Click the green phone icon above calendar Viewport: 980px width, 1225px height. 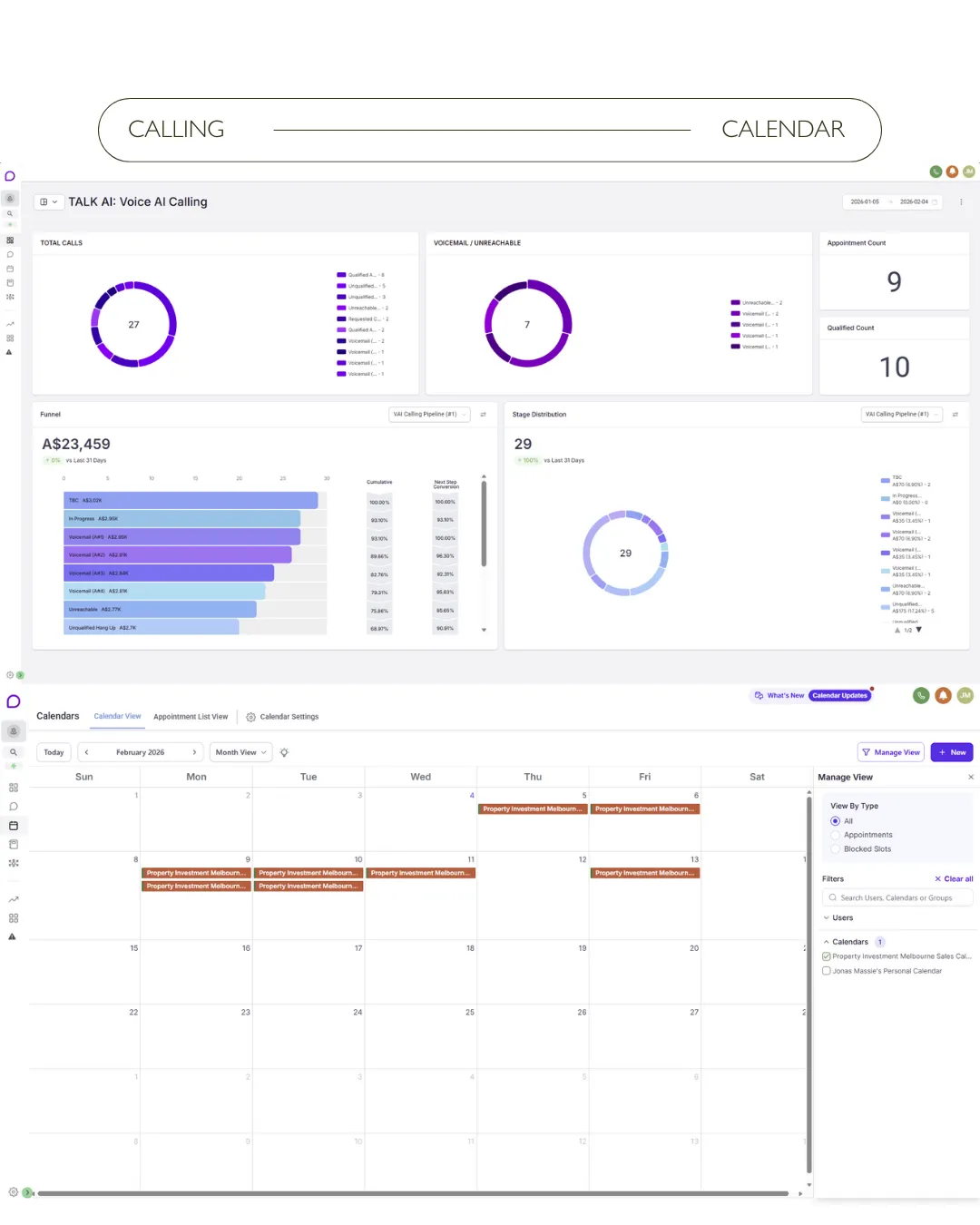921,696
